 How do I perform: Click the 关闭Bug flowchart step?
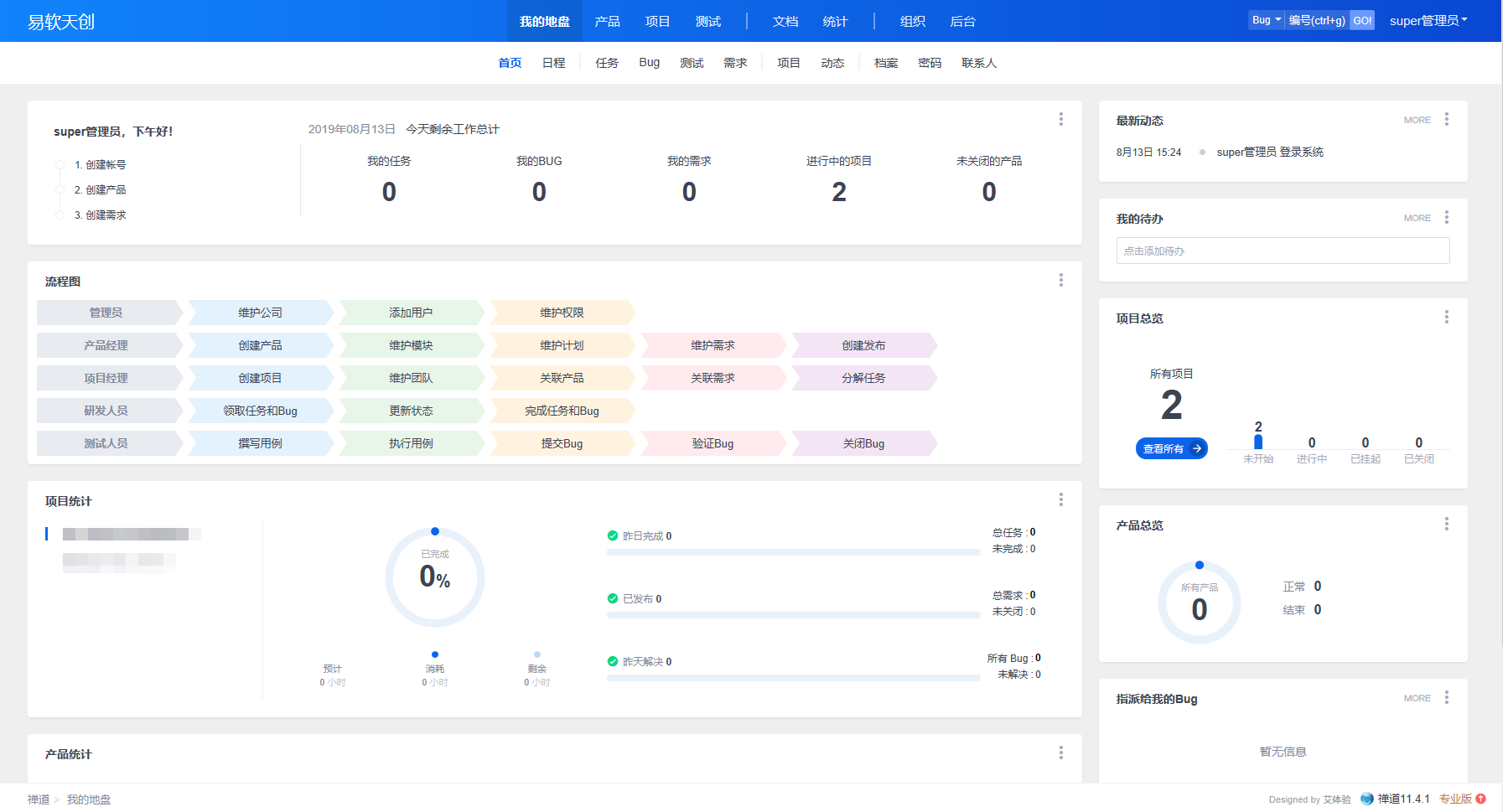864,443
